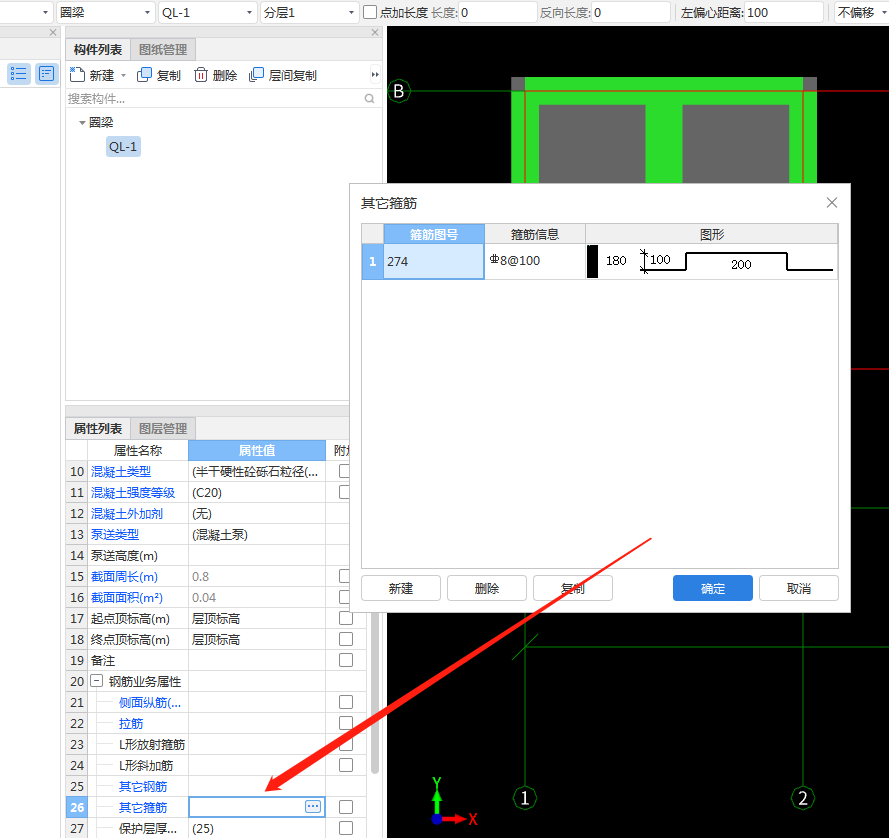Open the leftmost partially visible dropdown arrow
889x838 pixels.
coord(45,12)
